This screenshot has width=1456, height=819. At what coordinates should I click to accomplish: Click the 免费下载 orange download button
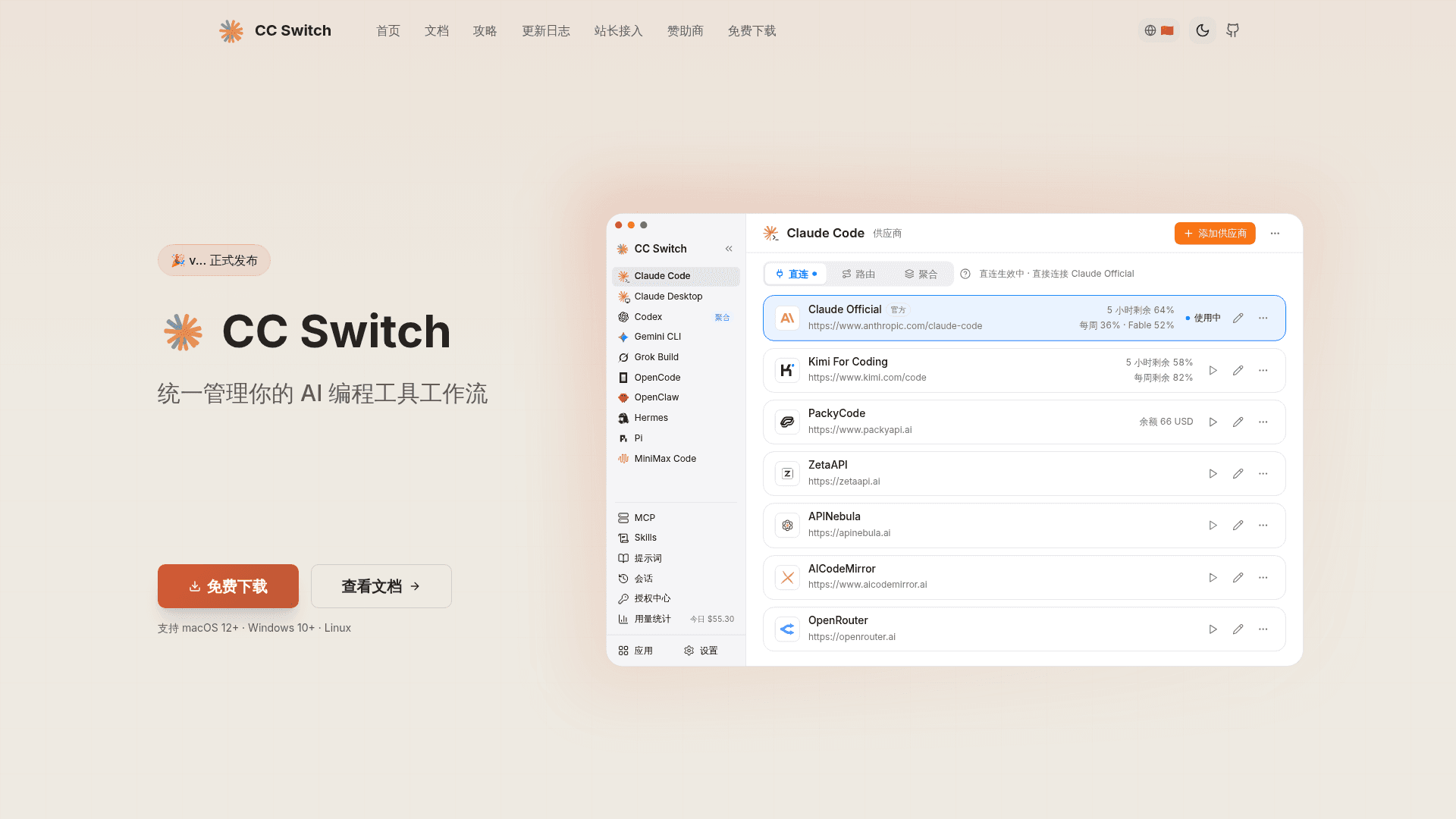(228, 586)
